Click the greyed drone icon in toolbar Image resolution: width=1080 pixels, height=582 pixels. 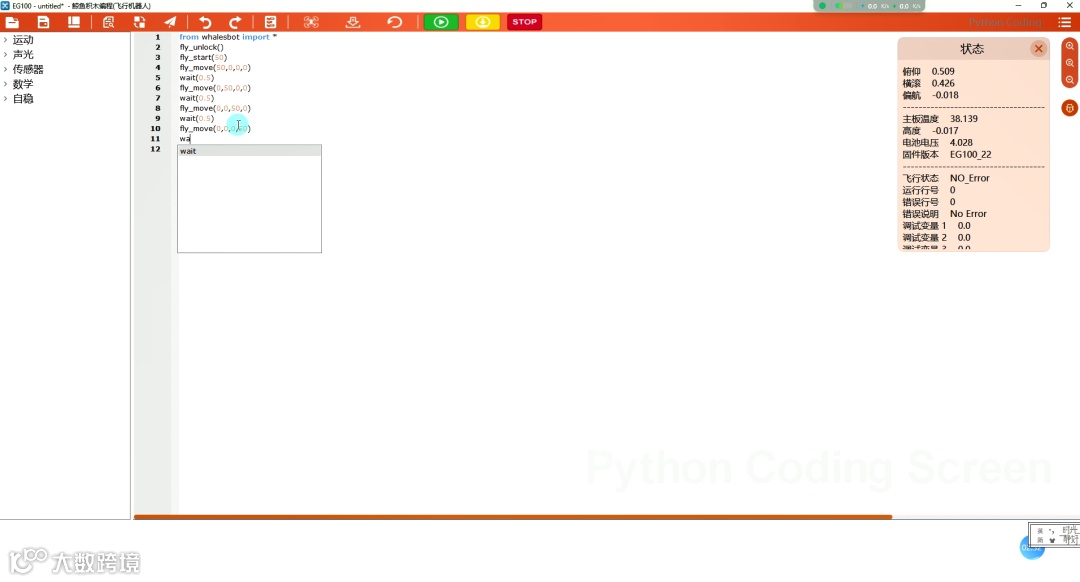point(311,22)
